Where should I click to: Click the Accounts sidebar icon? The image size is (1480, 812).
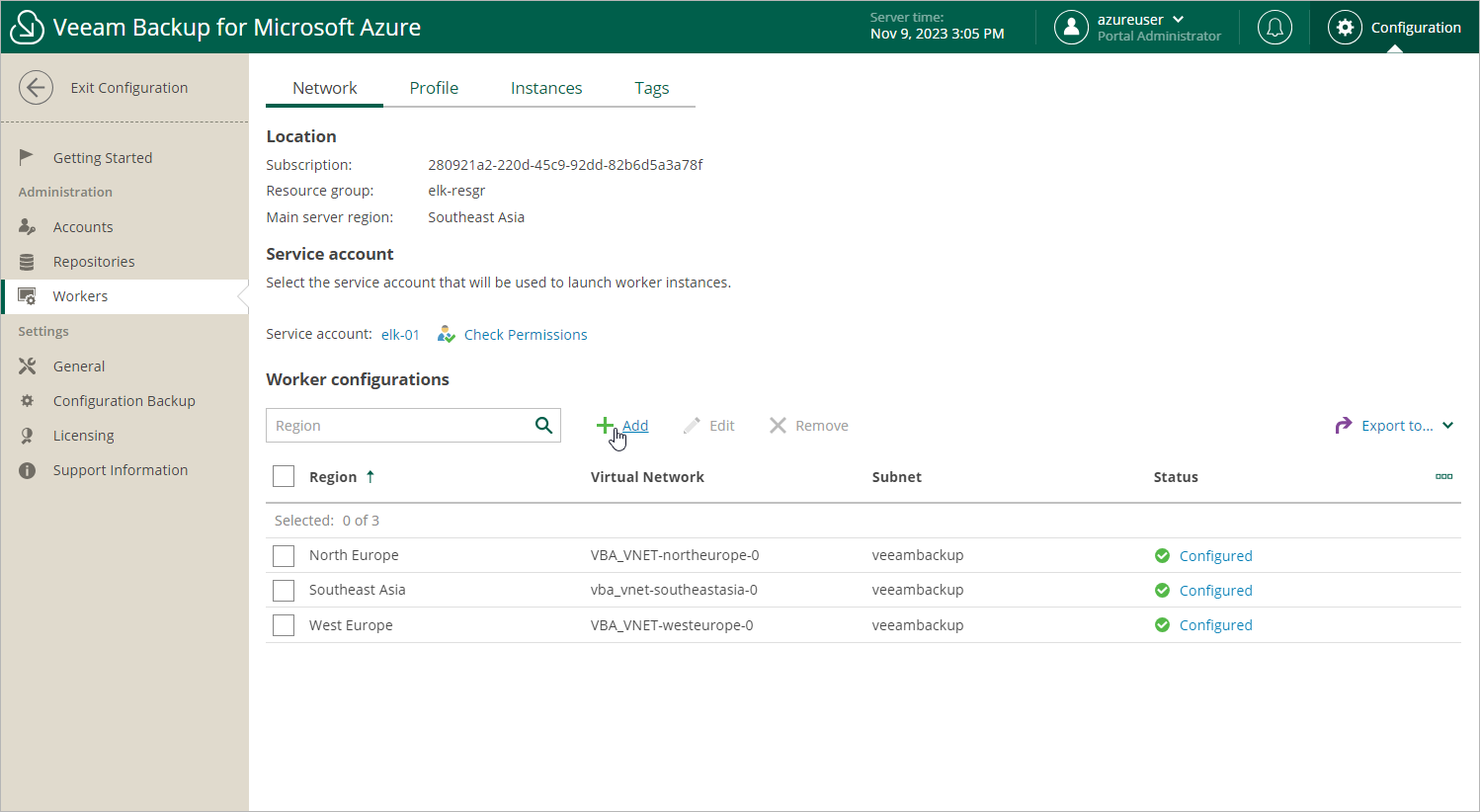click(x=27, y=227)
